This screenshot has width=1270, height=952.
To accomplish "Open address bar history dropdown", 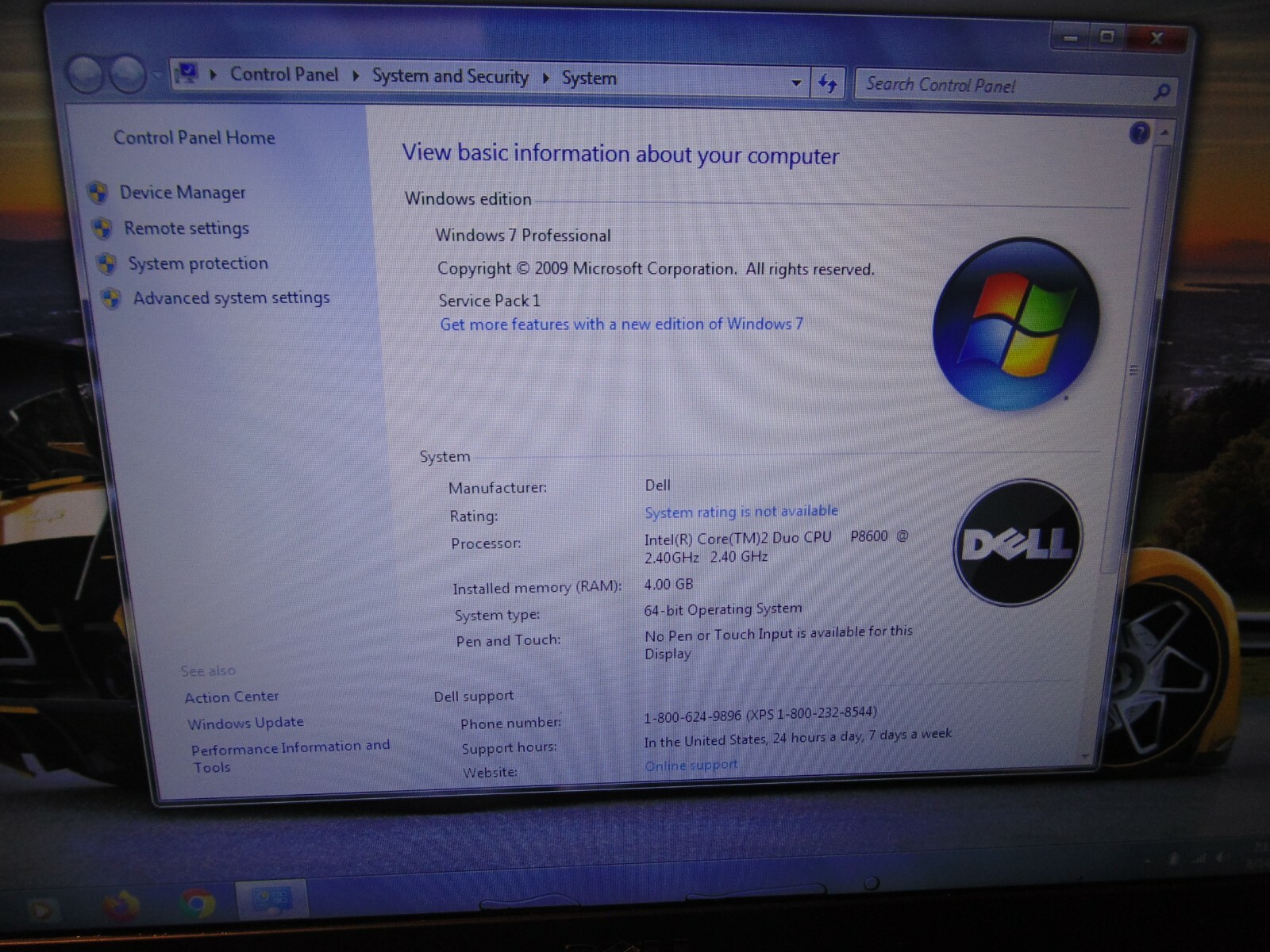I will [x=795, y=83].
